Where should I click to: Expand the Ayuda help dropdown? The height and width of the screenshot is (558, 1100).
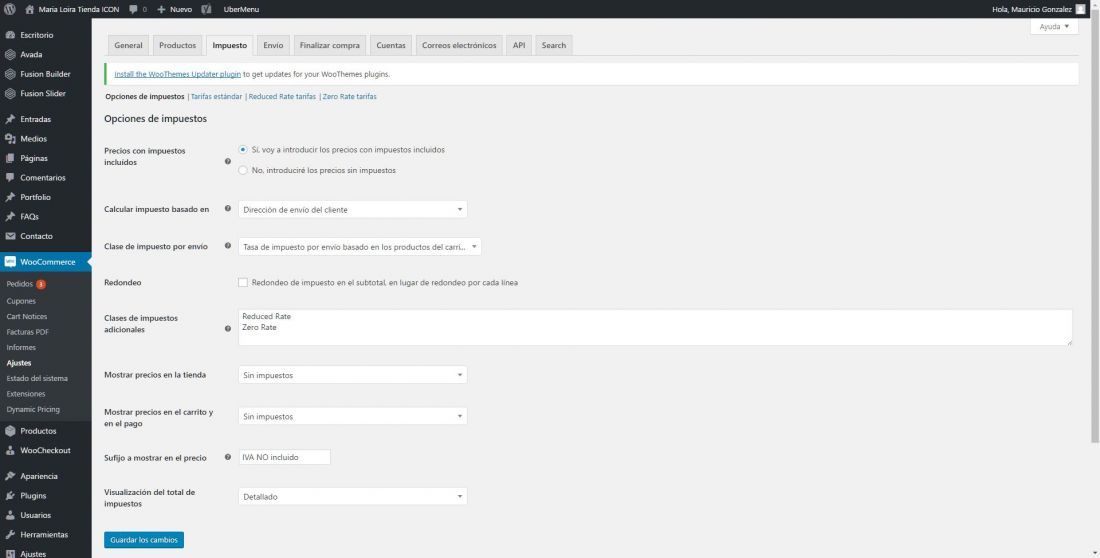point(1054,27)
